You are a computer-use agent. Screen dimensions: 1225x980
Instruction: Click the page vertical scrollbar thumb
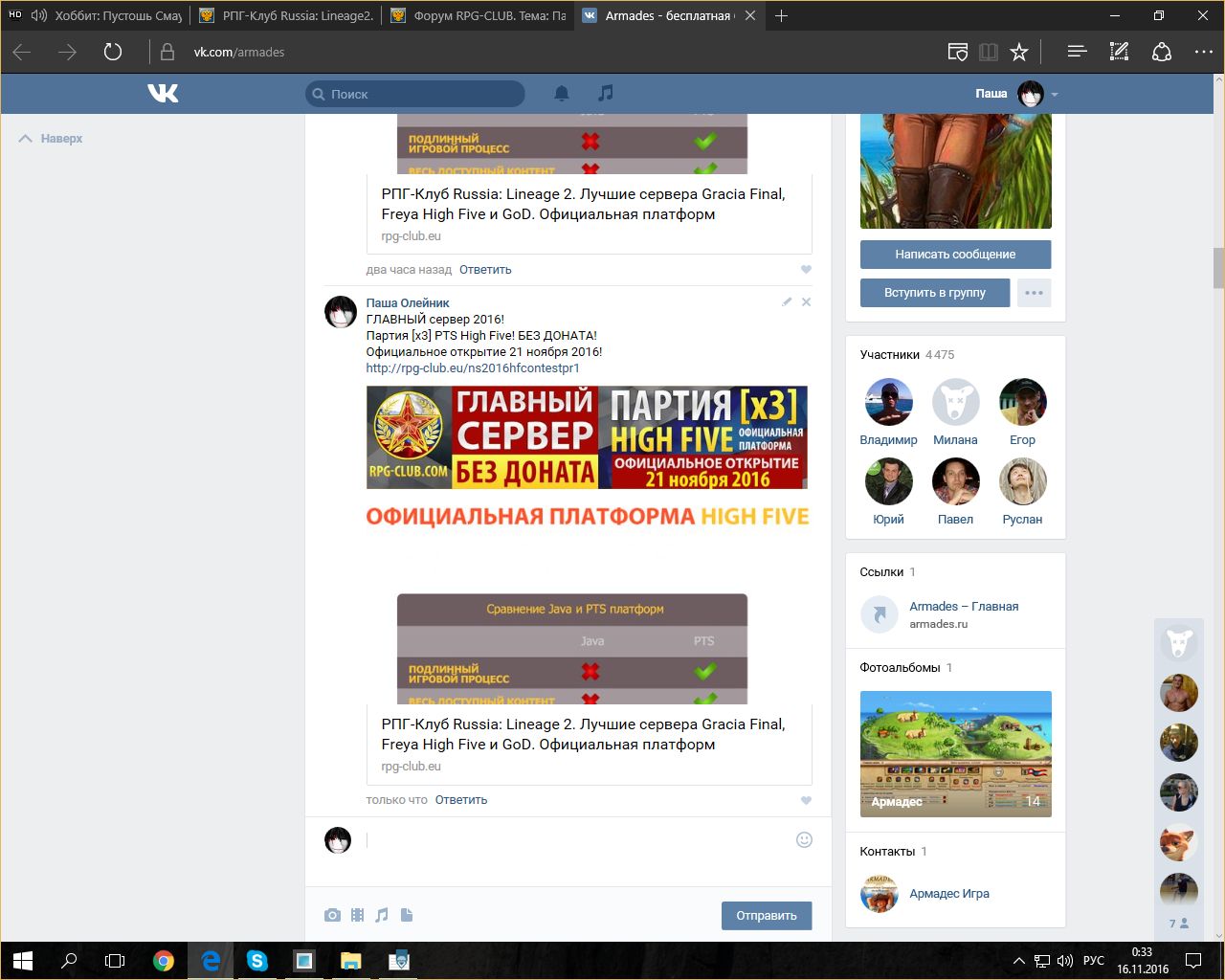tap(1218, 268)
